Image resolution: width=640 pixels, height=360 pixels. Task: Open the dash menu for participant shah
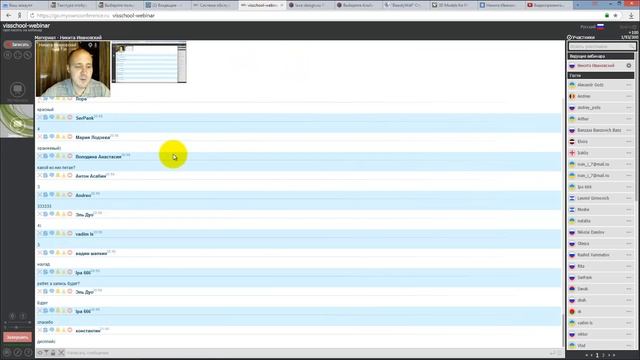point(629,300)
